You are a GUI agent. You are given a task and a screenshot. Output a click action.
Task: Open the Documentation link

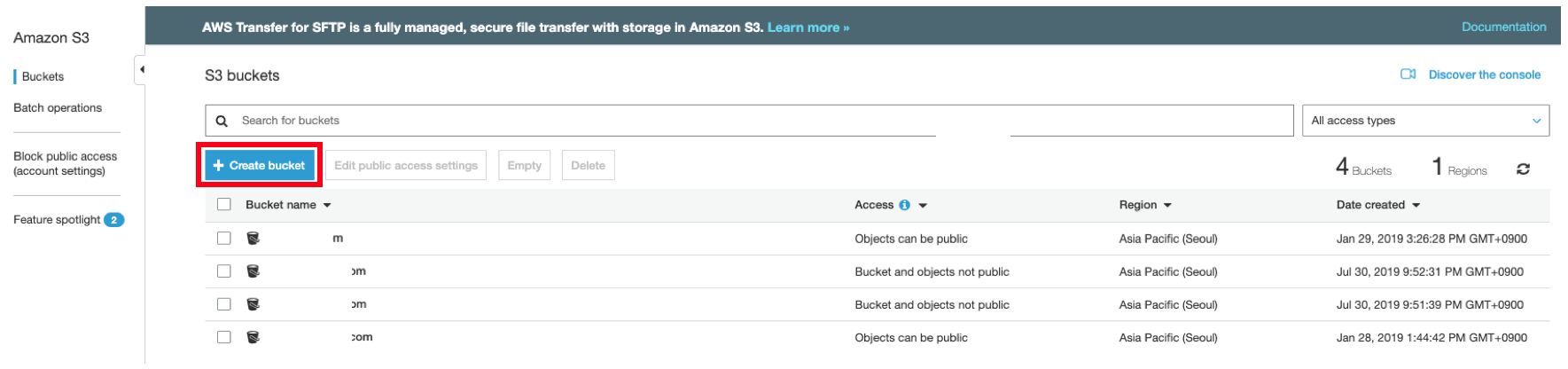coord(1503,27)
